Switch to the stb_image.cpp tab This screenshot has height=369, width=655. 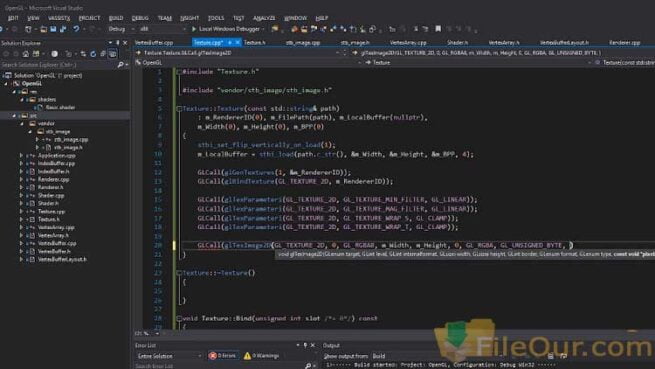[x=303, y=43]
